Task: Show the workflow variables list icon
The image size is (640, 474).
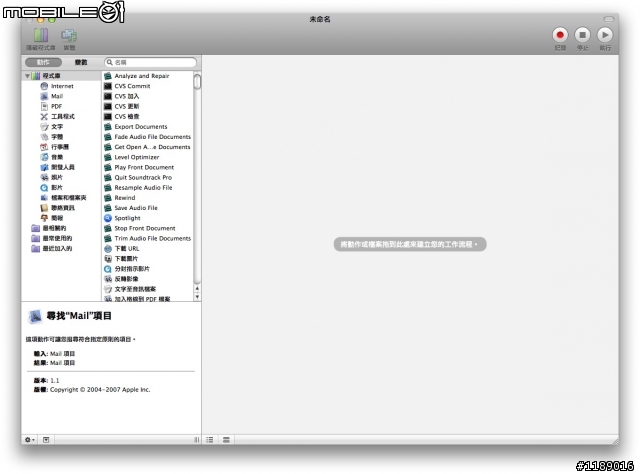Action: click(x=226, y=440)
